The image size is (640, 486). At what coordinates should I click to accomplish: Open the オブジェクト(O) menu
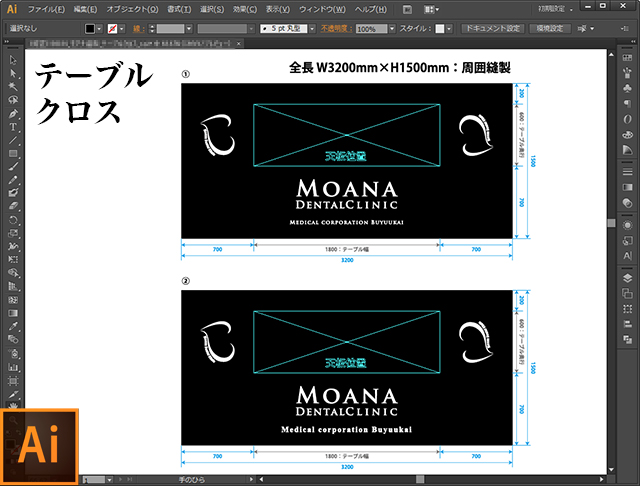tap(132, 9)
